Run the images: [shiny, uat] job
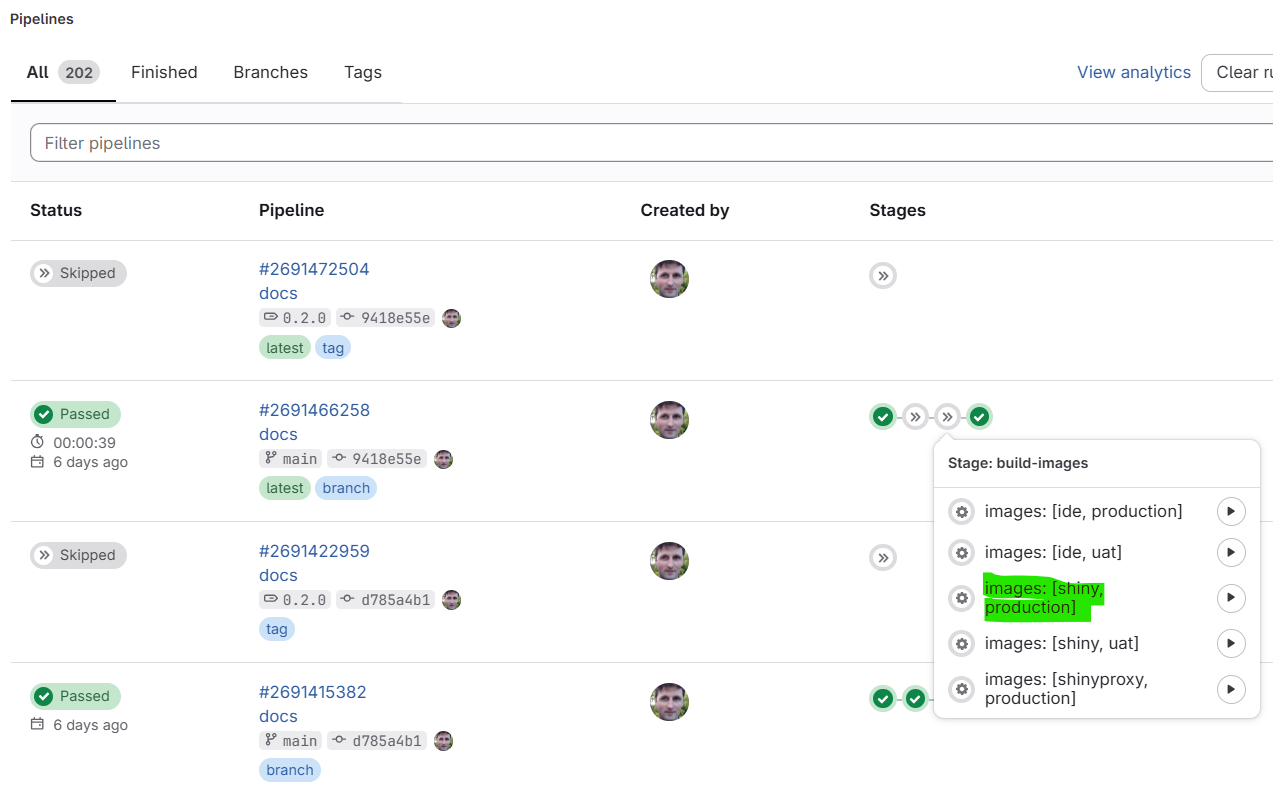The height and width of the screenshot is (792, 1273). 1231,643
